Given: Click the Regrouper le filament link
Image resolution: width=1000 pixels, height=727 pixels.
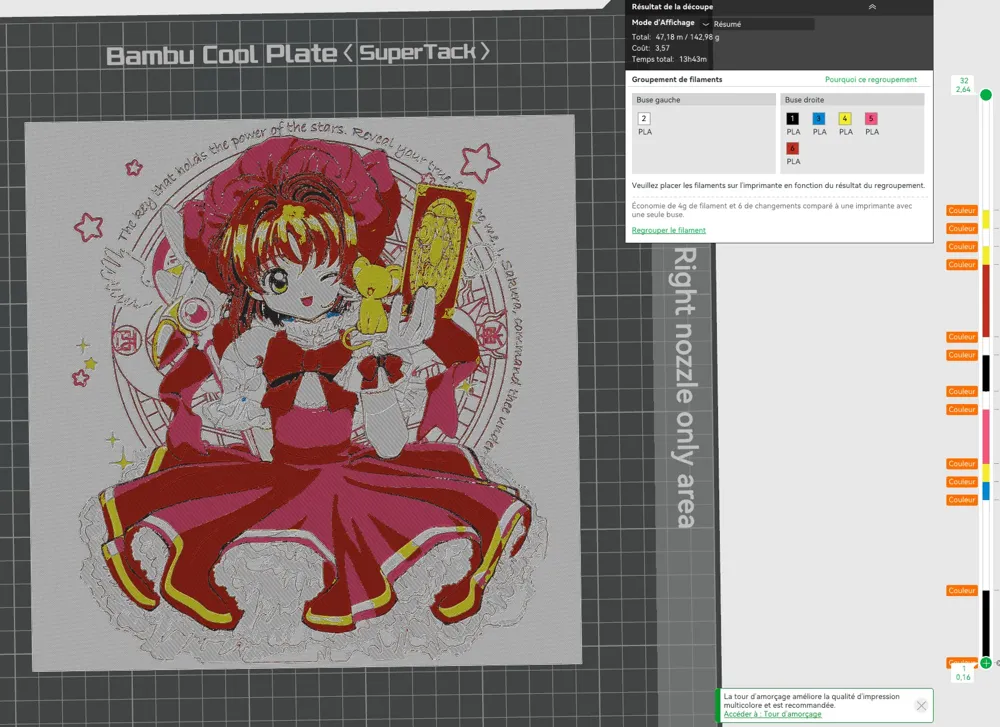Looking at the screenshot, I should click(x=668, y=230).
